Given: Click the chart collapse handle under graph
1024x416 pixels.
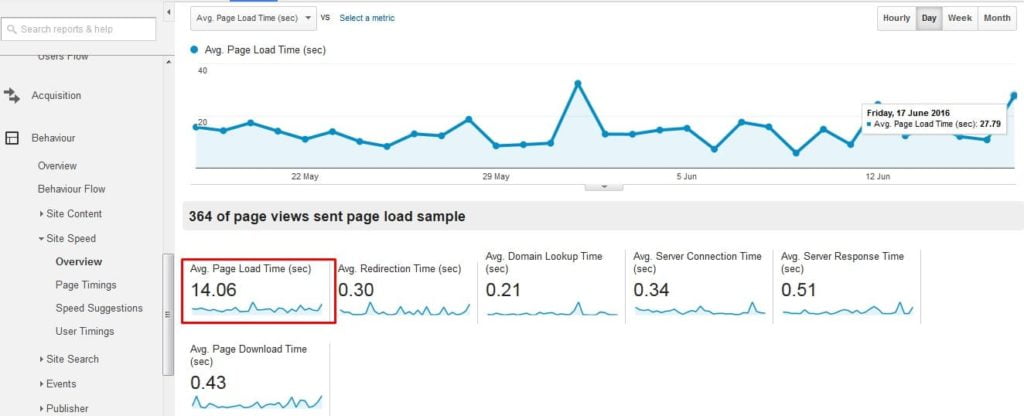Looking at the screenshot, I should click(603, 186).
